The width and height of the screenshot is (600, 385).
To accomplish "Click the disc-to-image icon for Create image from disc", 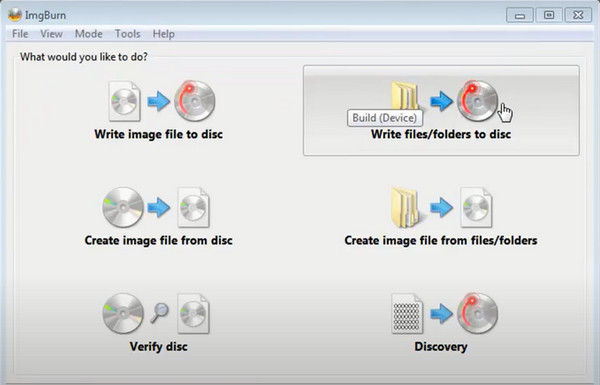I will [156, 207].
